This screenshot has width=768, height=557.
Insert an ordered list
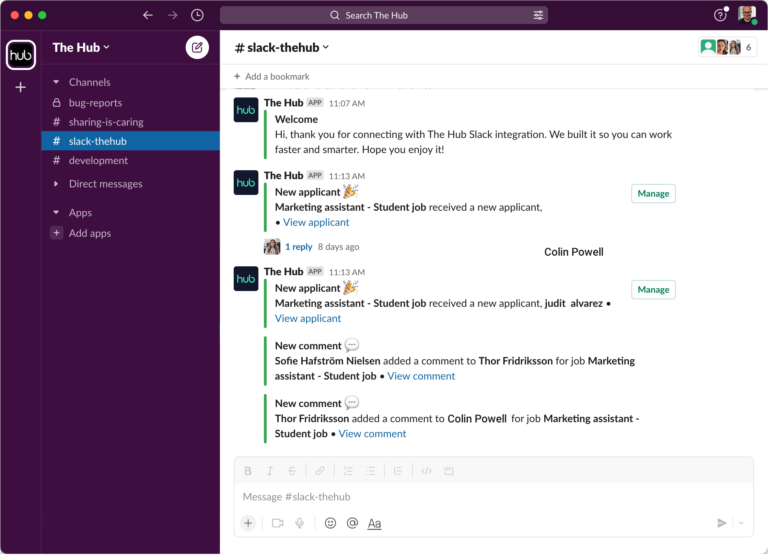348,471
